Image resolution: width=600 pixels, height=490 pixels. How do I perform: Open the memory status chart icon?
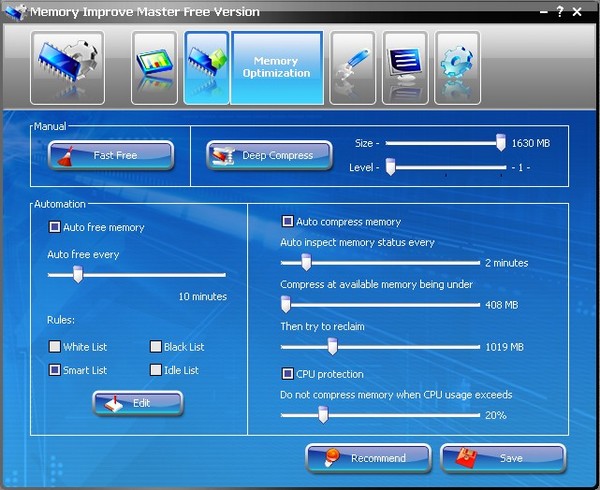(154, 68)
